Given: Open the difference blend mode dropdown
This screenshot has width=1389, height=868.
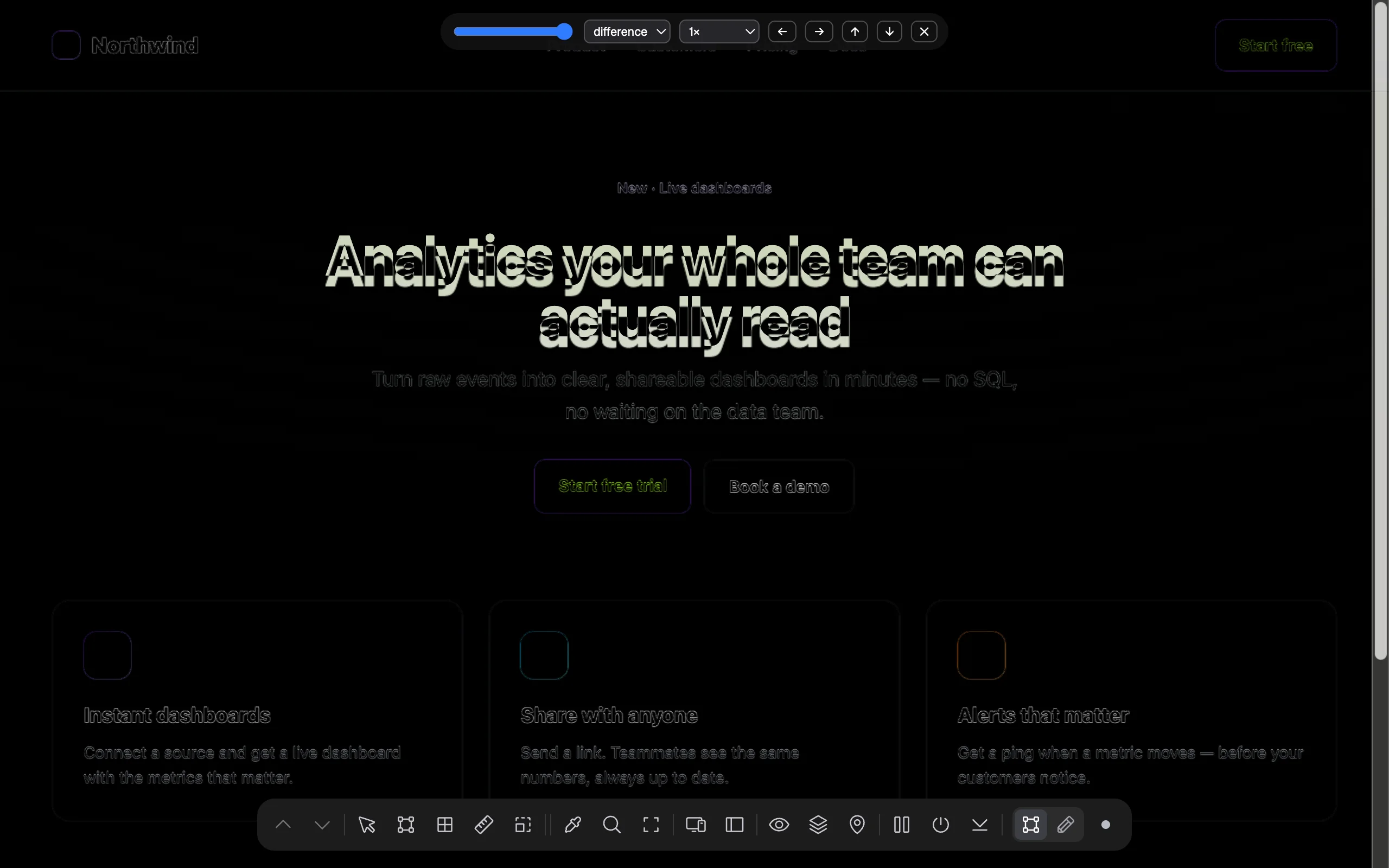Looking at the screenshot, I should (627, 31).
